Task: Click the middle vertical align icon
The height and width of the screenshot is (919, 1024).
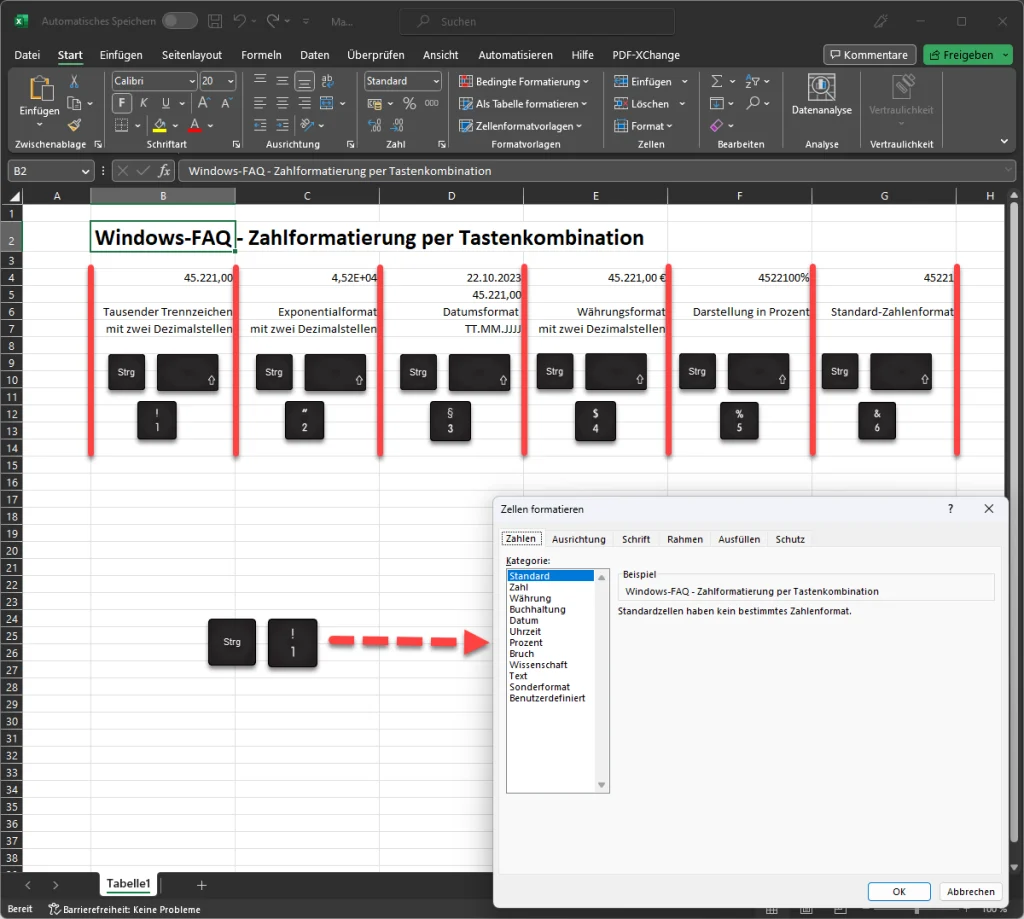Action: click(x=282, y=80)
